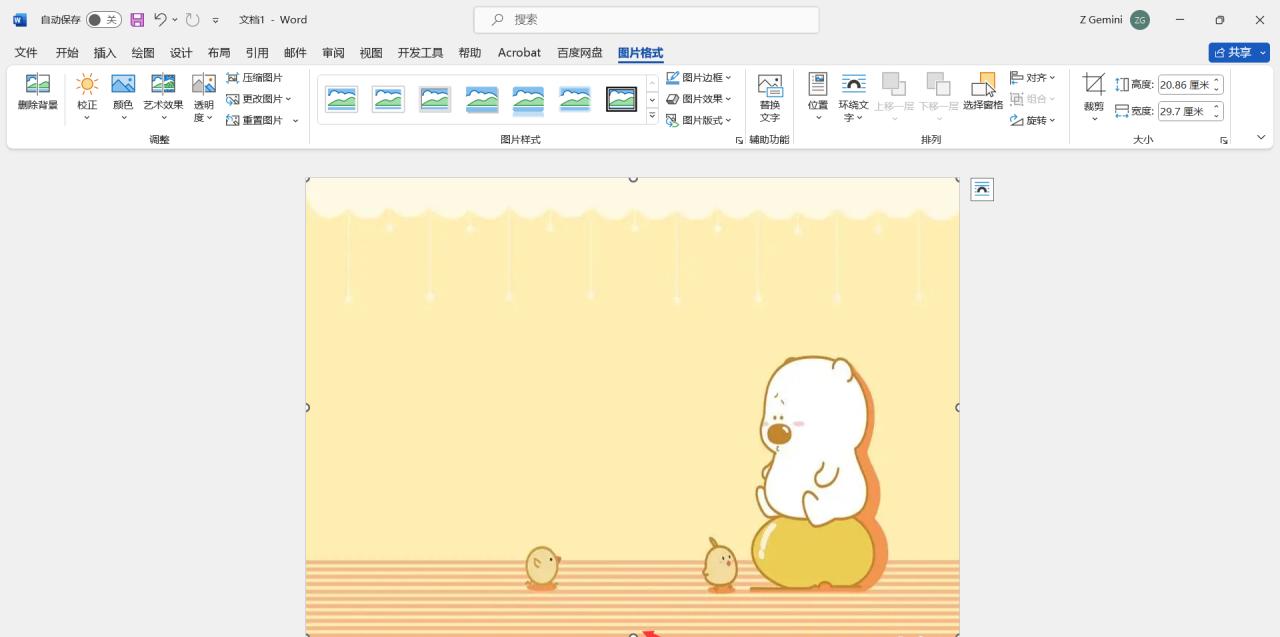Click 删除背景 (Remove Background) icon
The width and height of the screenshot is (1280, 637).
(x=38, y=91)
